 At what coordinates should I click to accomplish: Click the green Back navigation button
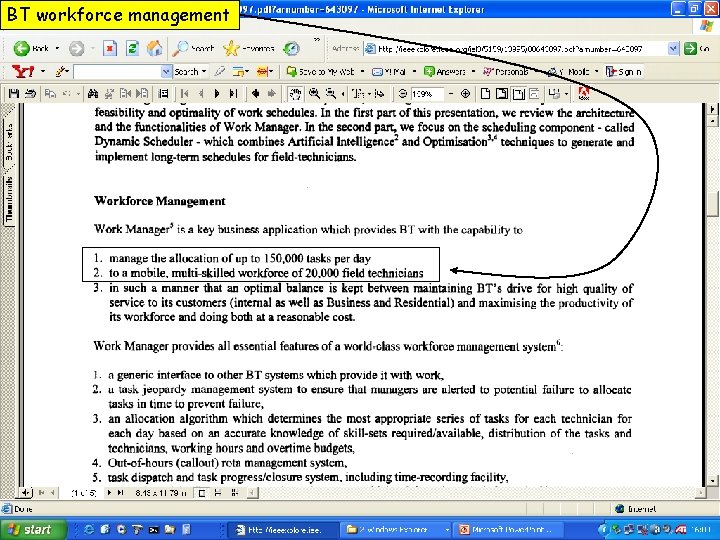(30, 48)
